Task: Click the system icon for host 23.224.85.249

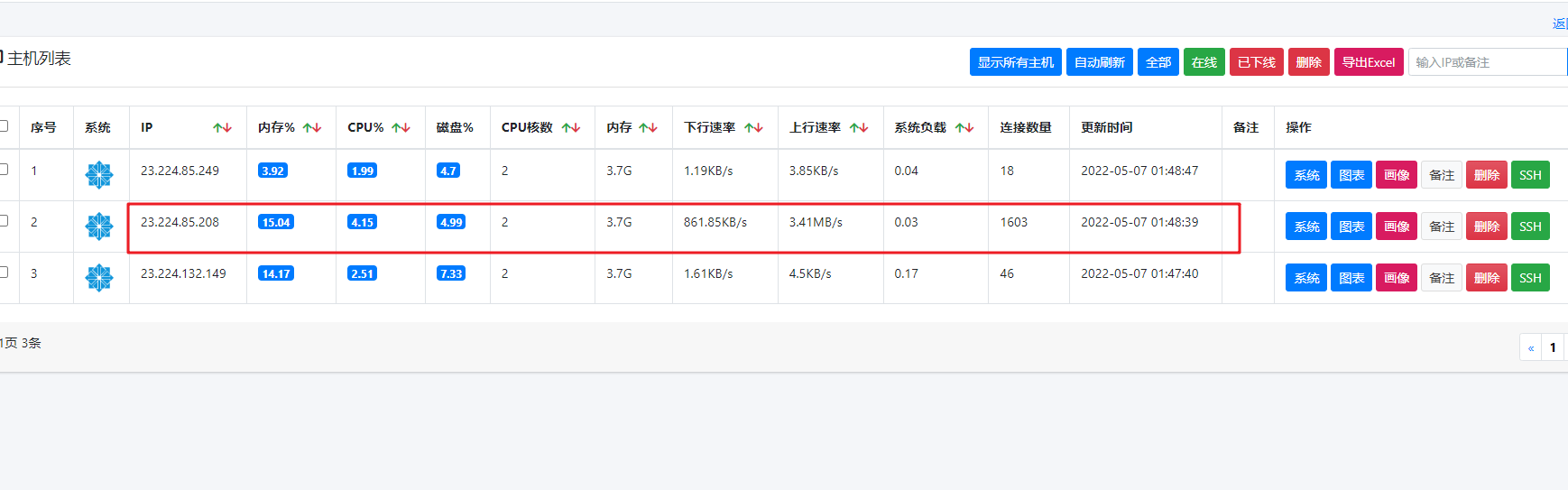Action: coord(99,175)
